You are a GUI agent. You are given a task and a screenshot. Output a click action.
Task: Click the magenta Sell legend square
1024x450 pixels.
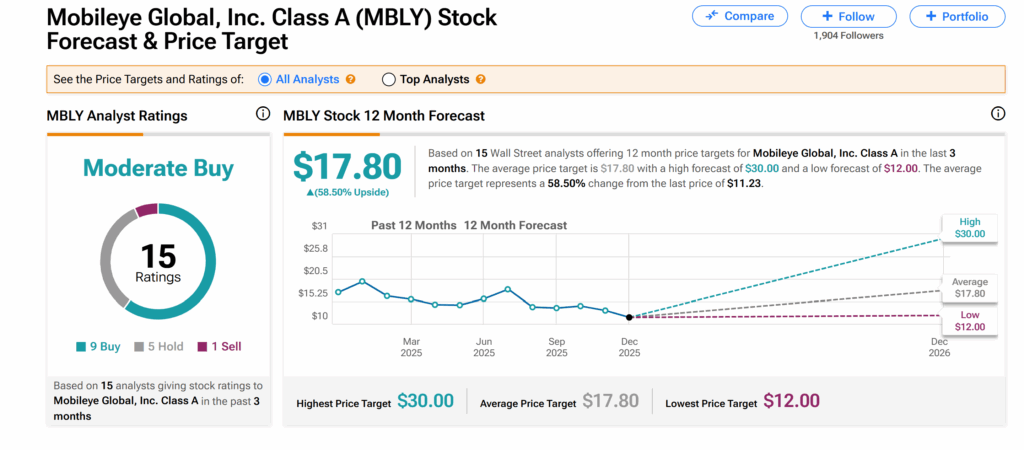202,347
